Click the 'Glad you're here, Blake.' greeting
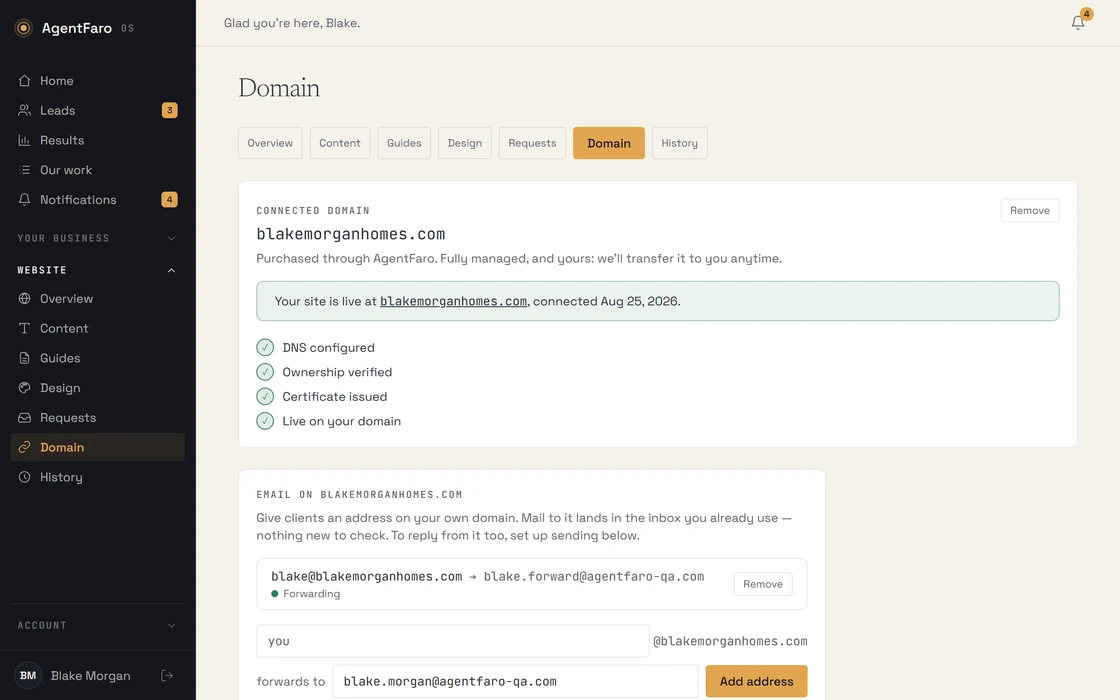The image size is (1120, 700). [x=292, y=23]
